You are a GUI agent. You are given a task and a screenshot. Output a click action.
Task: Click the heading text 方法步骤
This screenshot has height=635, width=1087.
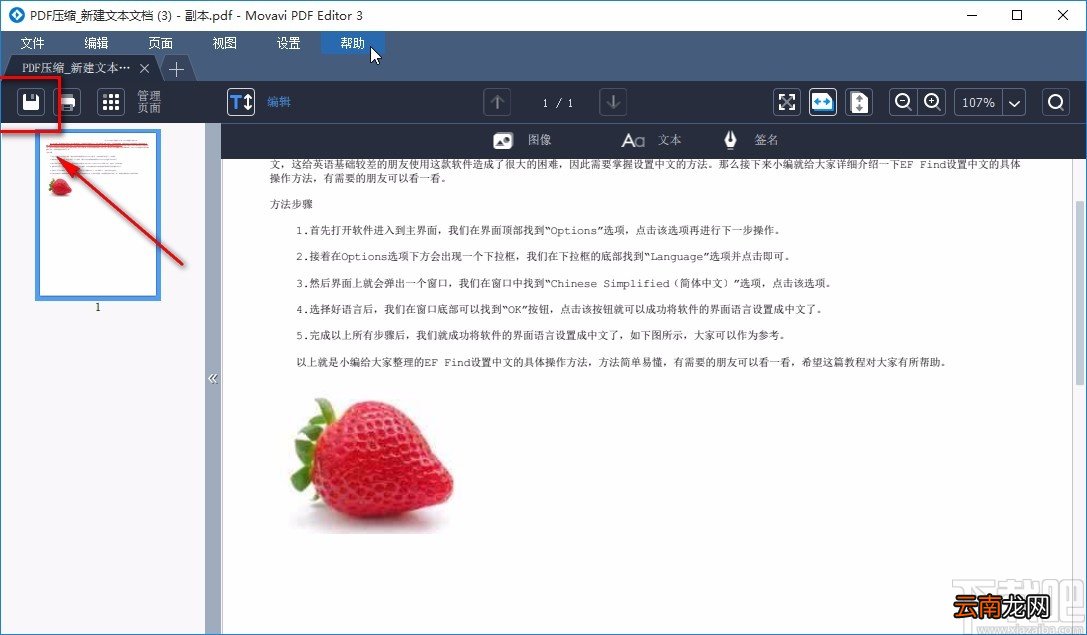tap(291, 205)
